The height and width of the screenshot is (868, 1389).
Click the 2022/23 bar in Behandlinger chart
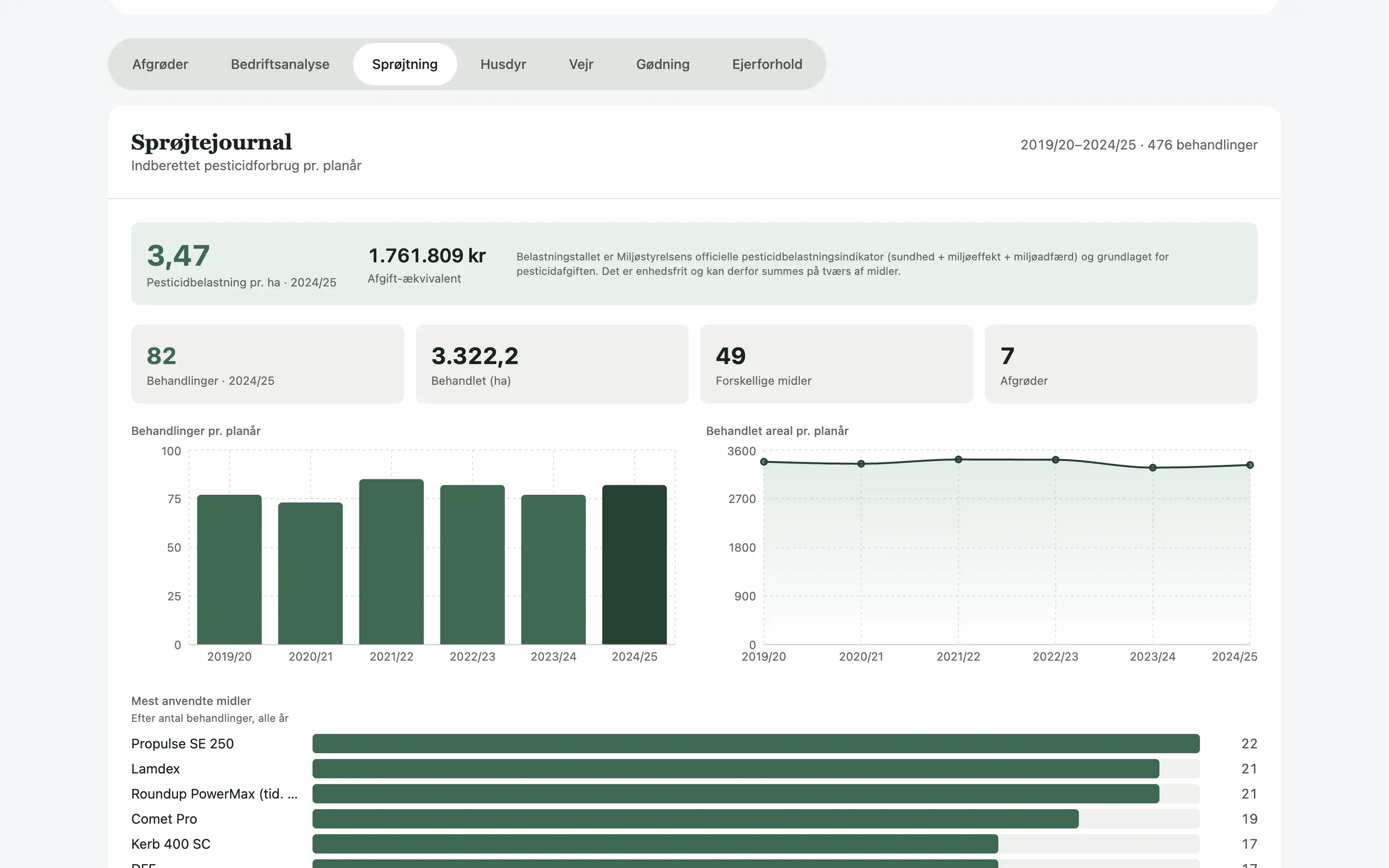click(472, 565)
